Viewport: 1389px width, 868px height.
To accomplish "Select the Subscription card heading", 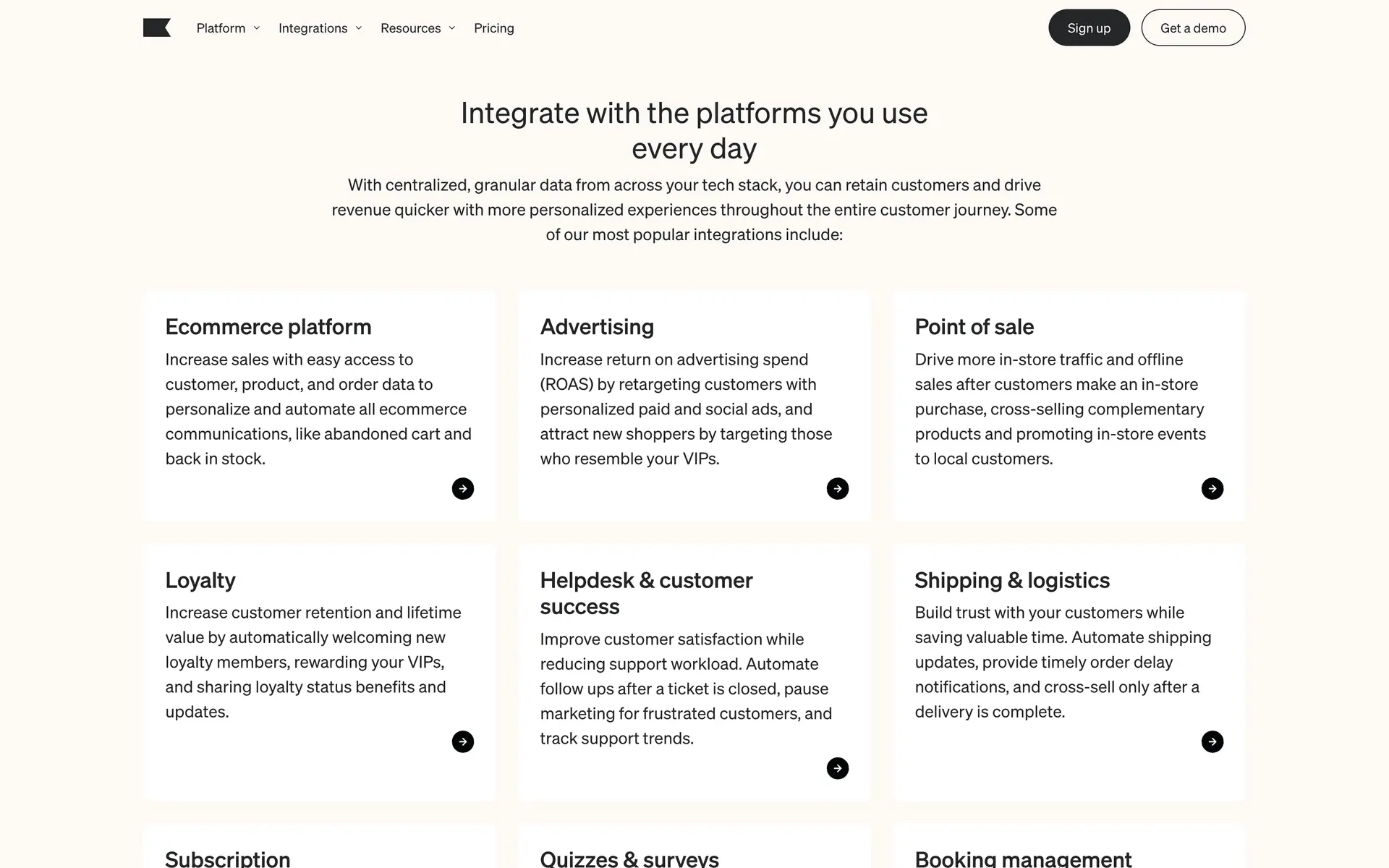I will click(228, 859).
